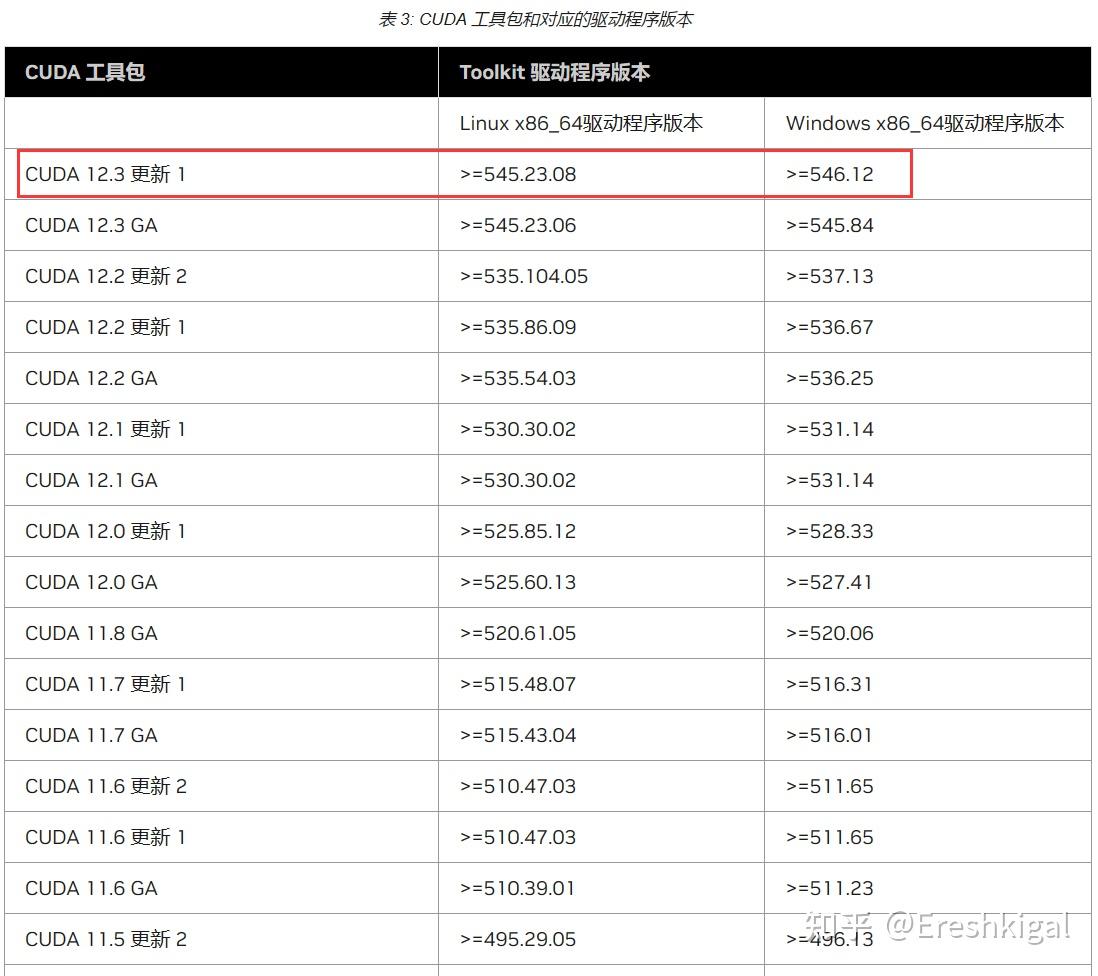Click the CUDA 工具包 column header

click(85, 72)
